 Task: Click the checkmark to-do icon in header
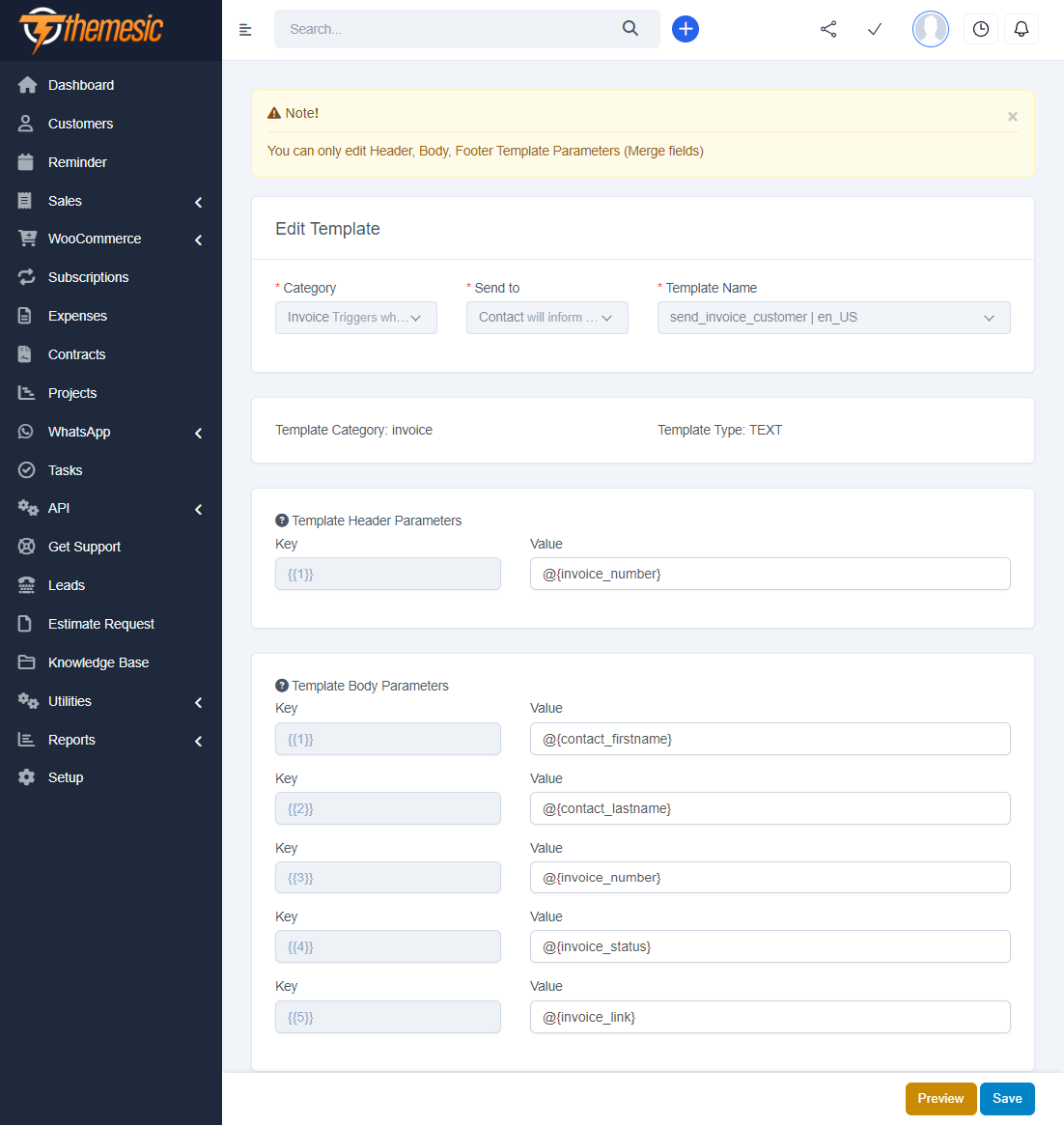coord(875,29)
